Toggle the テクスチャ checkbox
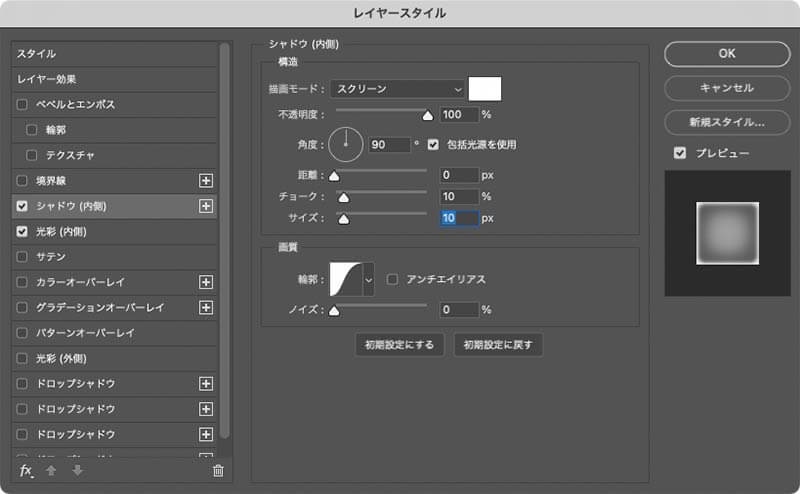 pos(32,155)
